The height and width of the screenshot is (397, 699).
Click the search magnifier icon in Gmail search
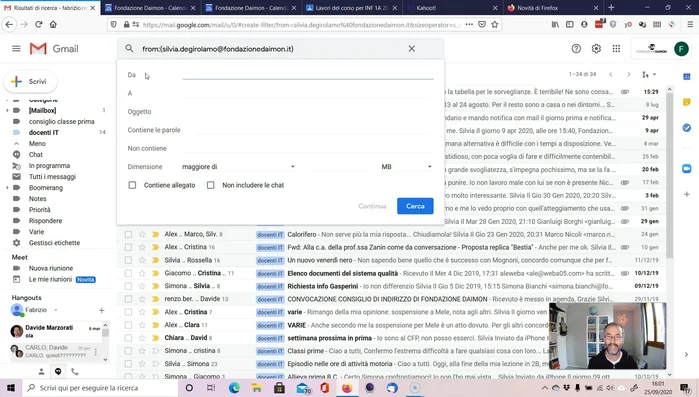pyautogui.click(x=129, y=48)
